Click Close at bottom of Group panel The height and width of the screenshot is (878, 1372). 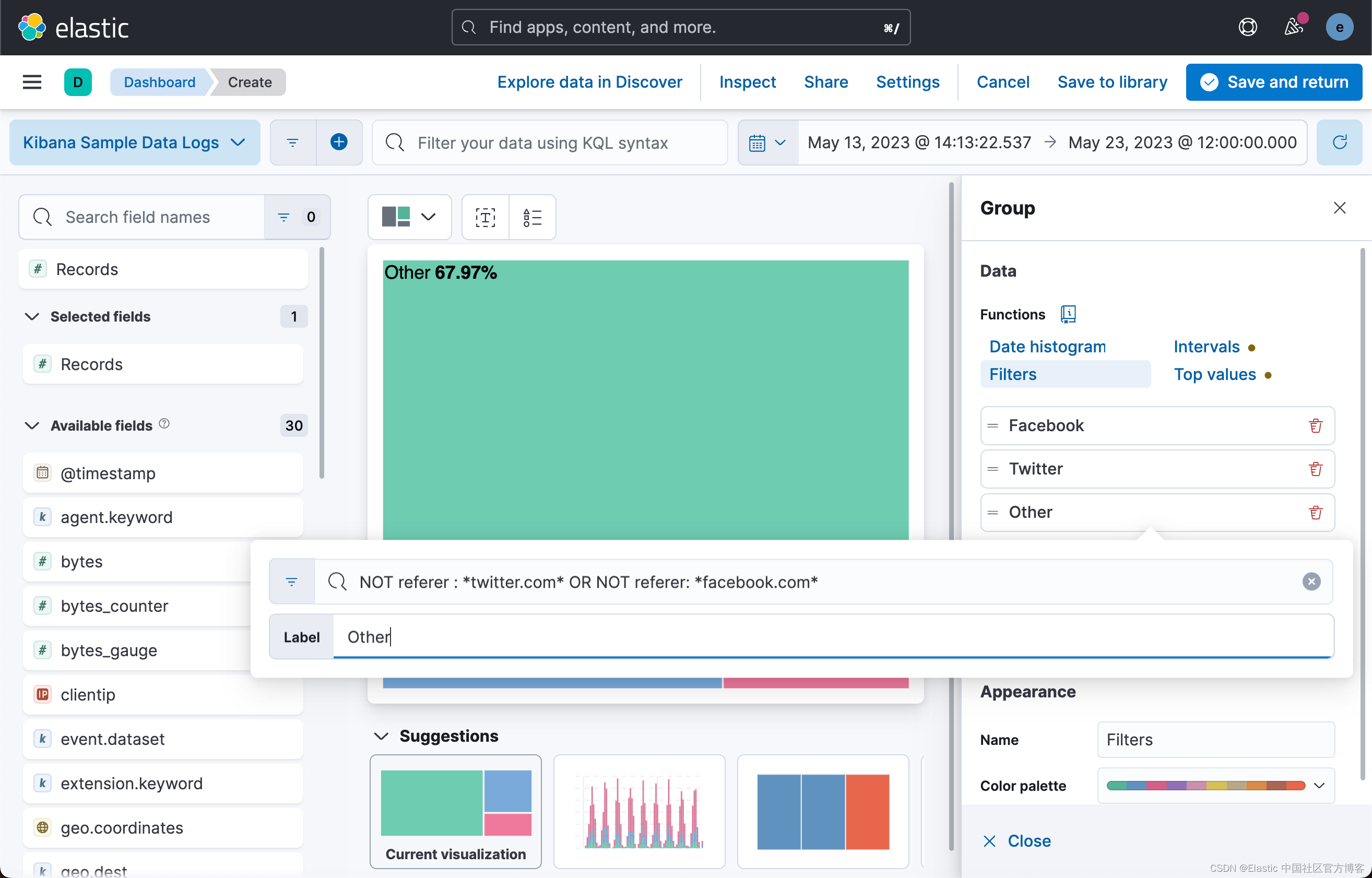coord(1017,841)
